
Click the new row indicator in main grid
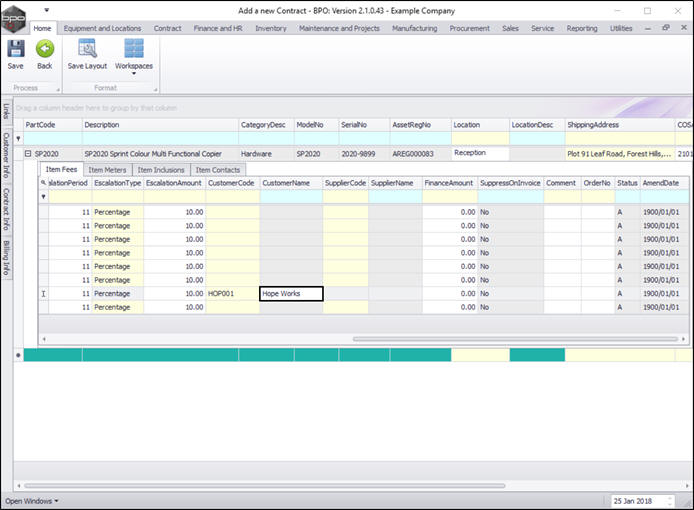coord(18,355)
